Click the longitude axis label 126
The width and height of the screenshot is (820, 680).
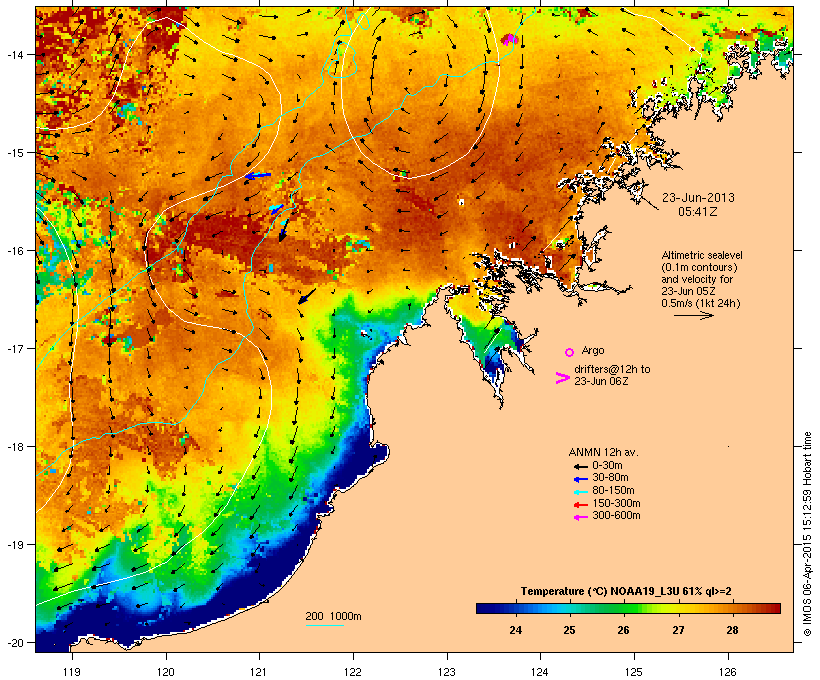(x=727, y=672)
